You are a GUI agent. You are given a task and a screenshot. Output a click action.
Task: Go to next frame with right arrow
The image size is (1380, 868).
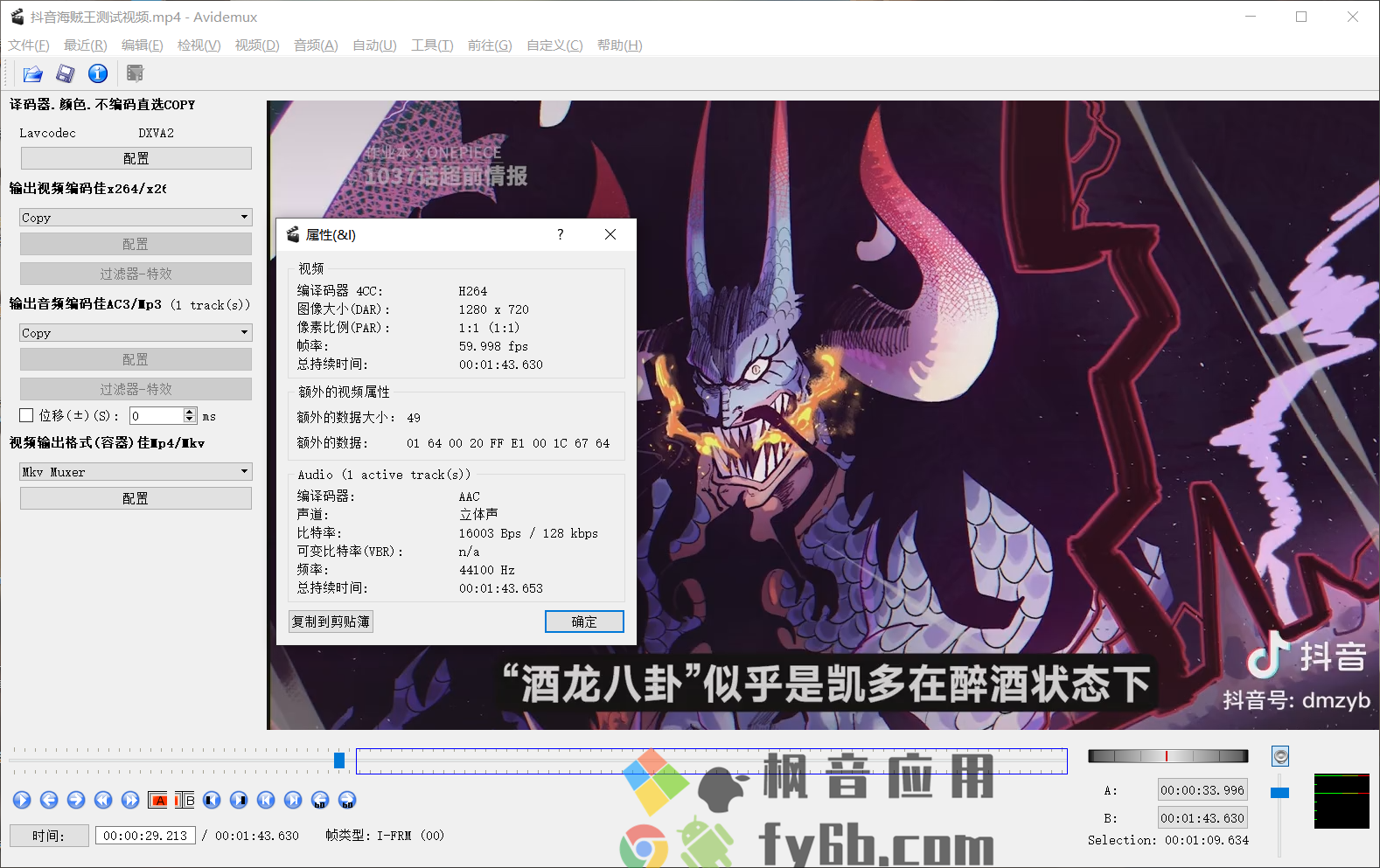click(76, 800)
